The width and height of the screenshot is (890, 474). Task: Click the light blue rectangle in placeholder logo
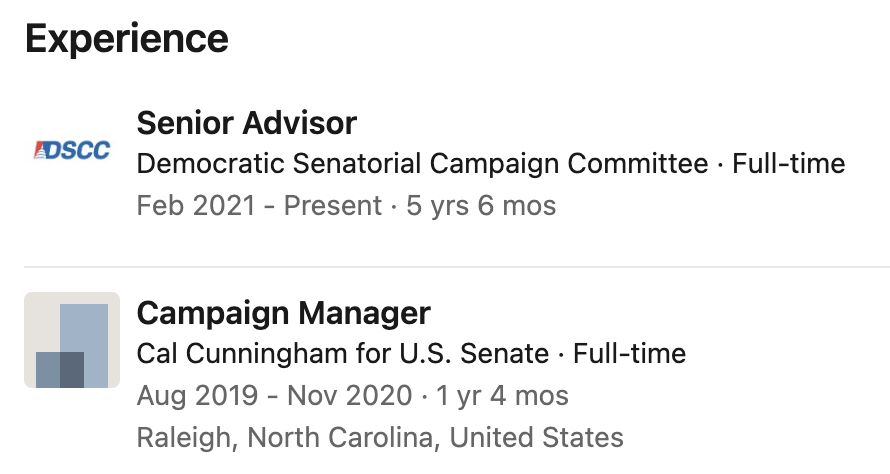(x=84, y=346)
